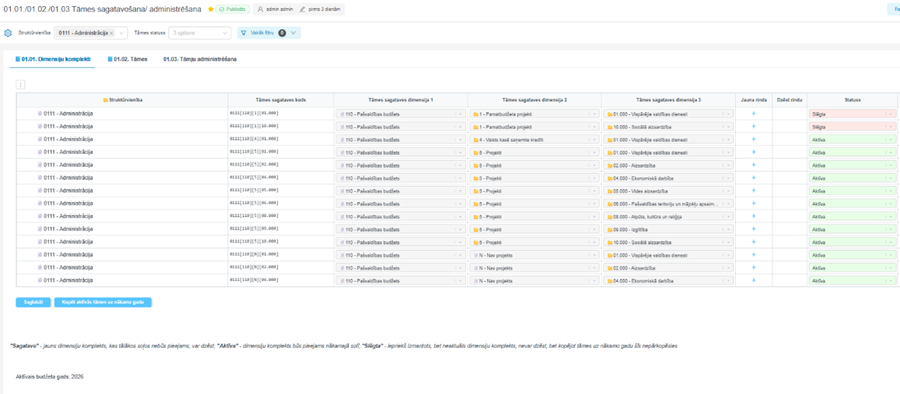Remove the 0111 - Administrācija filter tag
This screenshot has width=900, height=394.
[111, 33]
